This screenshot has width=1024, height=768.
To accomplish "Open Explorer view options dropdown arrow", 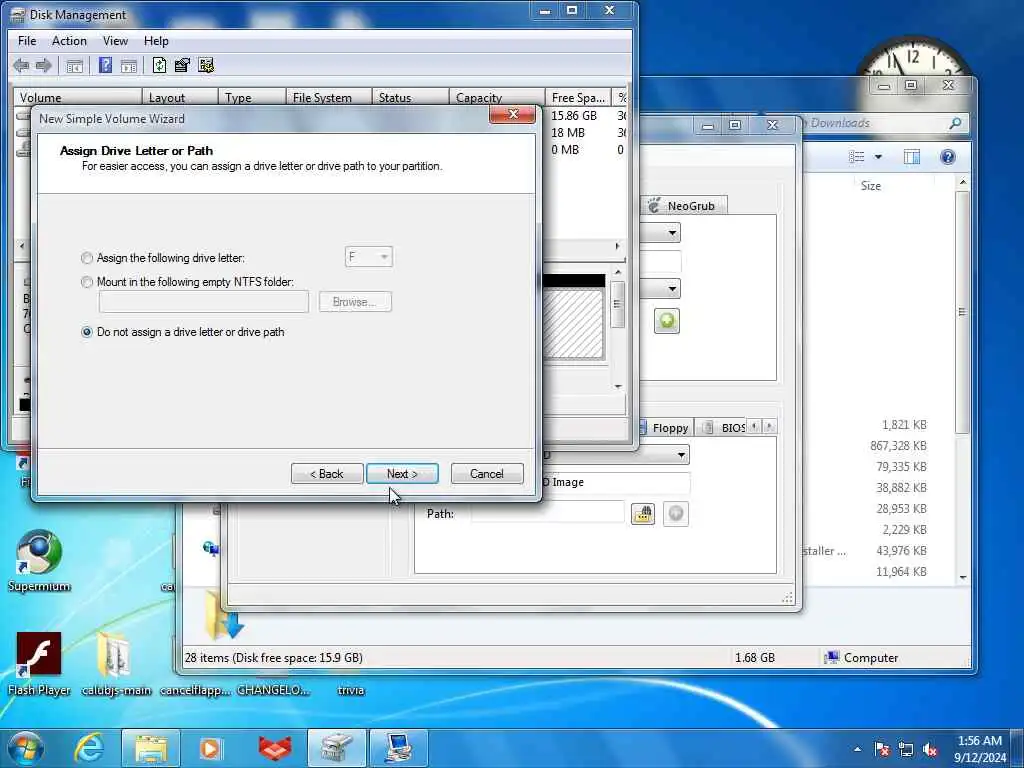I will (x=878, y=157).
